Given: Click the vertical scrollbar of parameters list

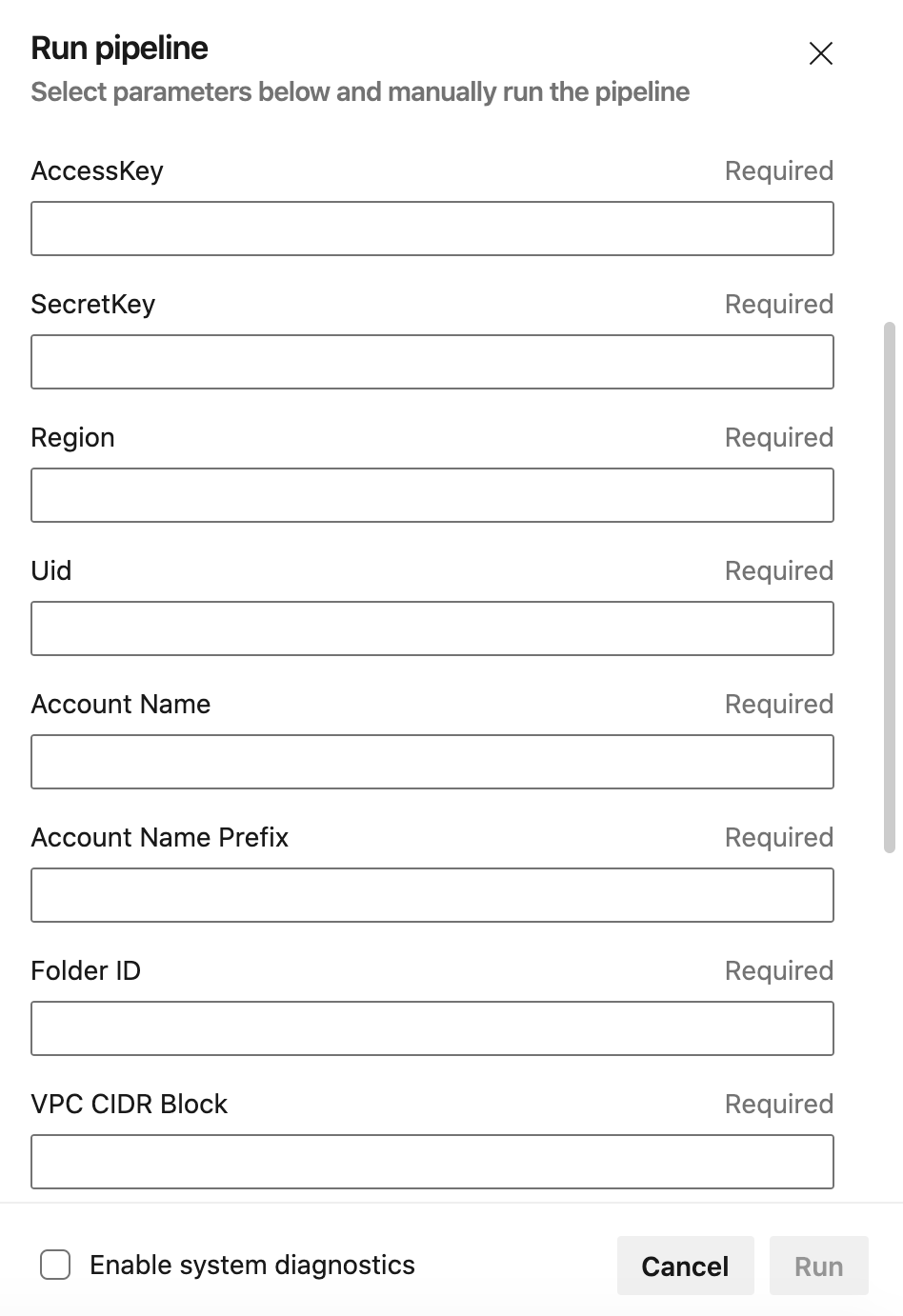Looking at the screenshot, I should [x=890, y=588].
